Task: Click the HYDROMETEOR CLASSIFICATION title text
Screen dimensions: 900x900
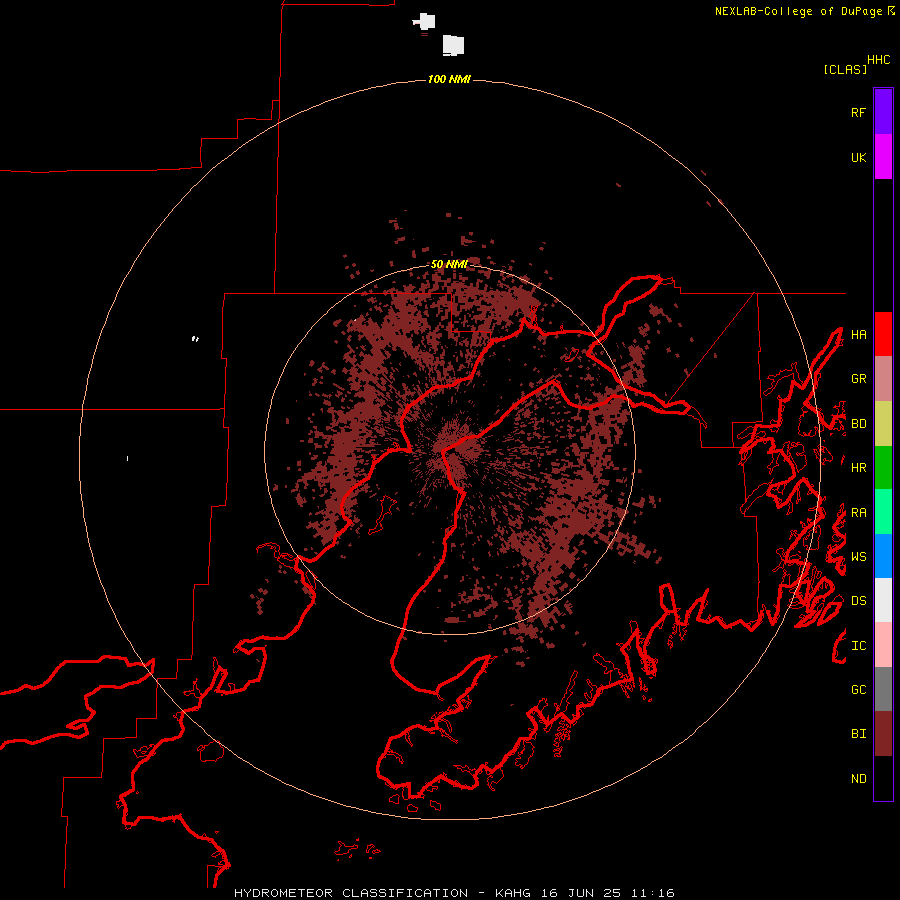Action: 351,893
